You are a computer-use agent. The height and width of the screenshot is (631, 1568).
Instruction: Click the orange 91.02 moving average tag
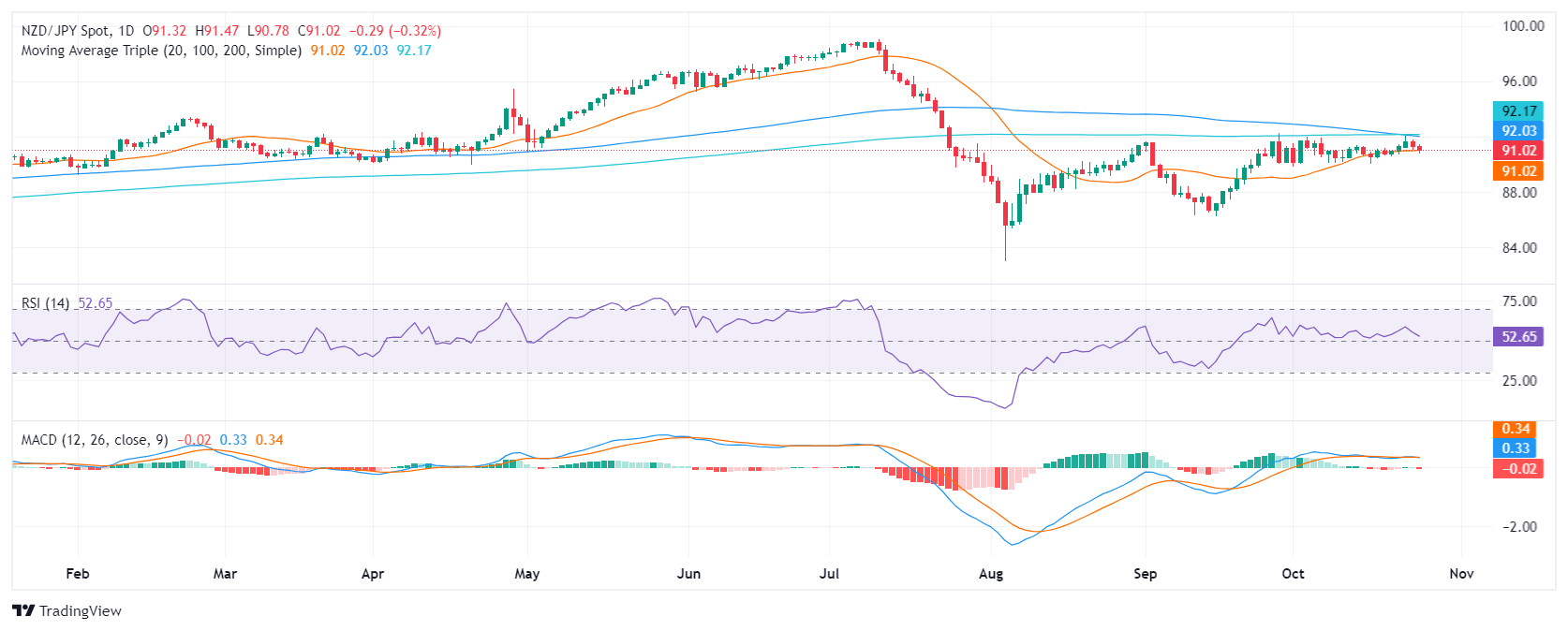[x=1518, y=170]
